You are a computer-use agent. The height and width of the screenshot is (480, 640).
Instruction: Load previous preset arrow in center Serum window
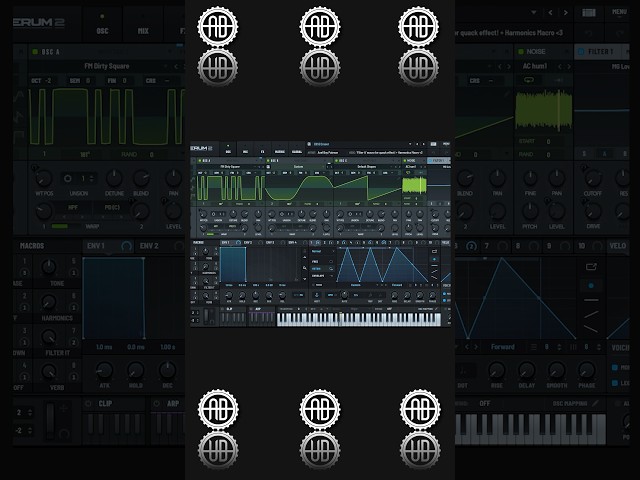[x=417, y=144]
